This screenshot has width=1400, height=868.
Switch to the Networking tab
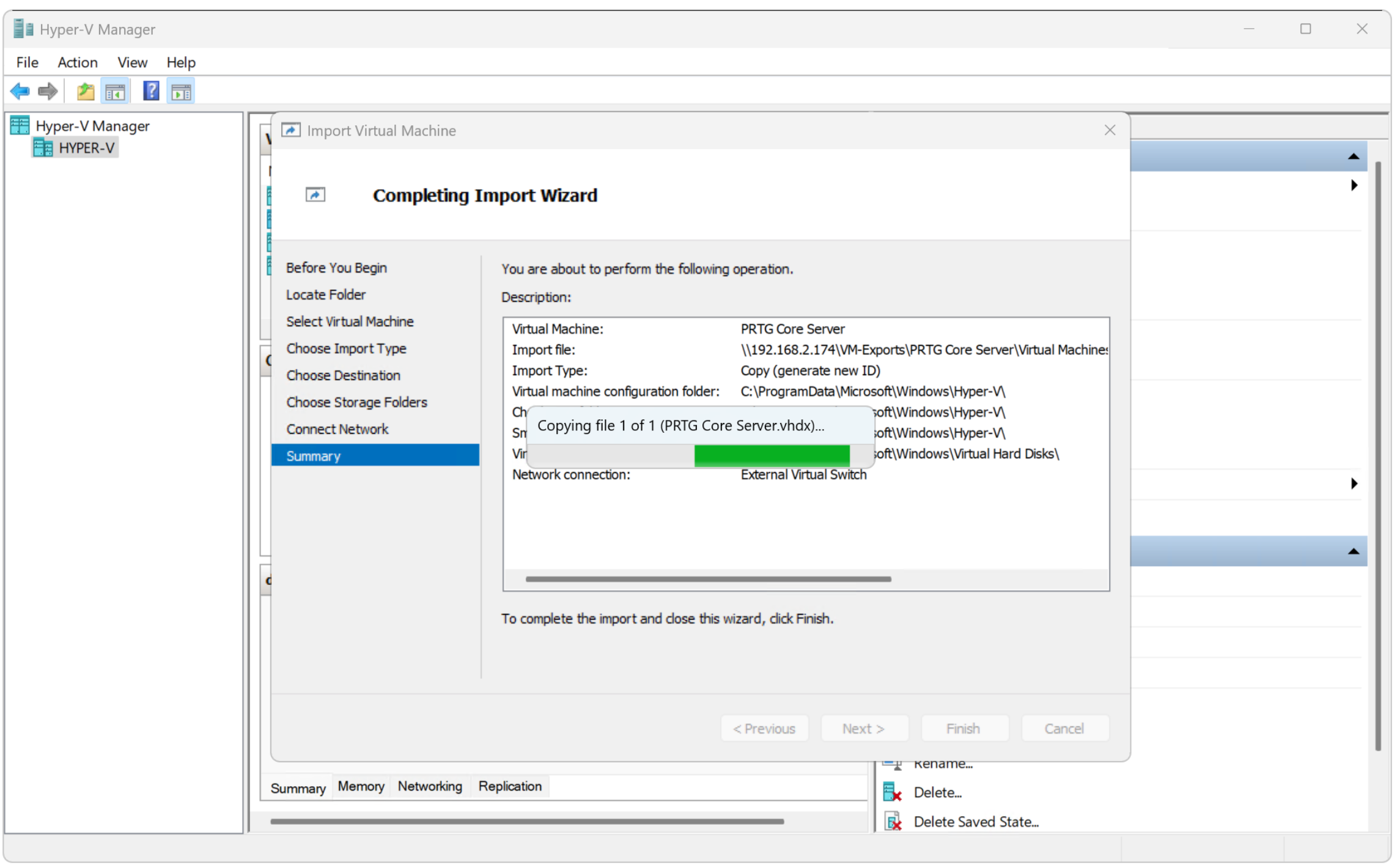click(x=430, y=786)
